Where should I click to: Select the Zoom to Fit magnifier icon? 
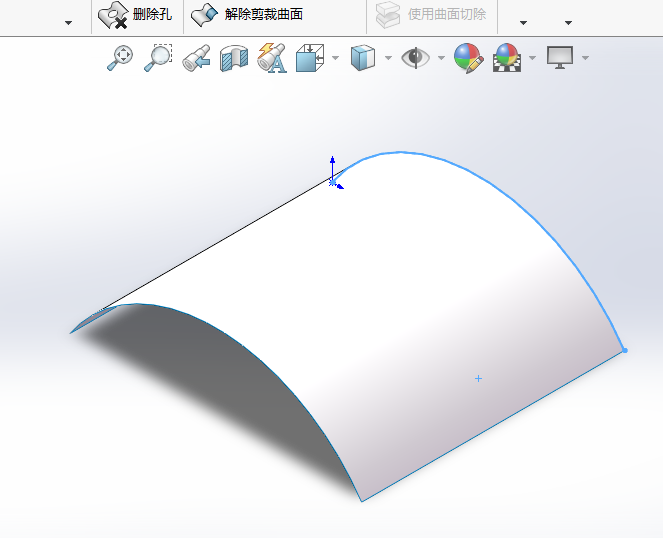point(120,58)
